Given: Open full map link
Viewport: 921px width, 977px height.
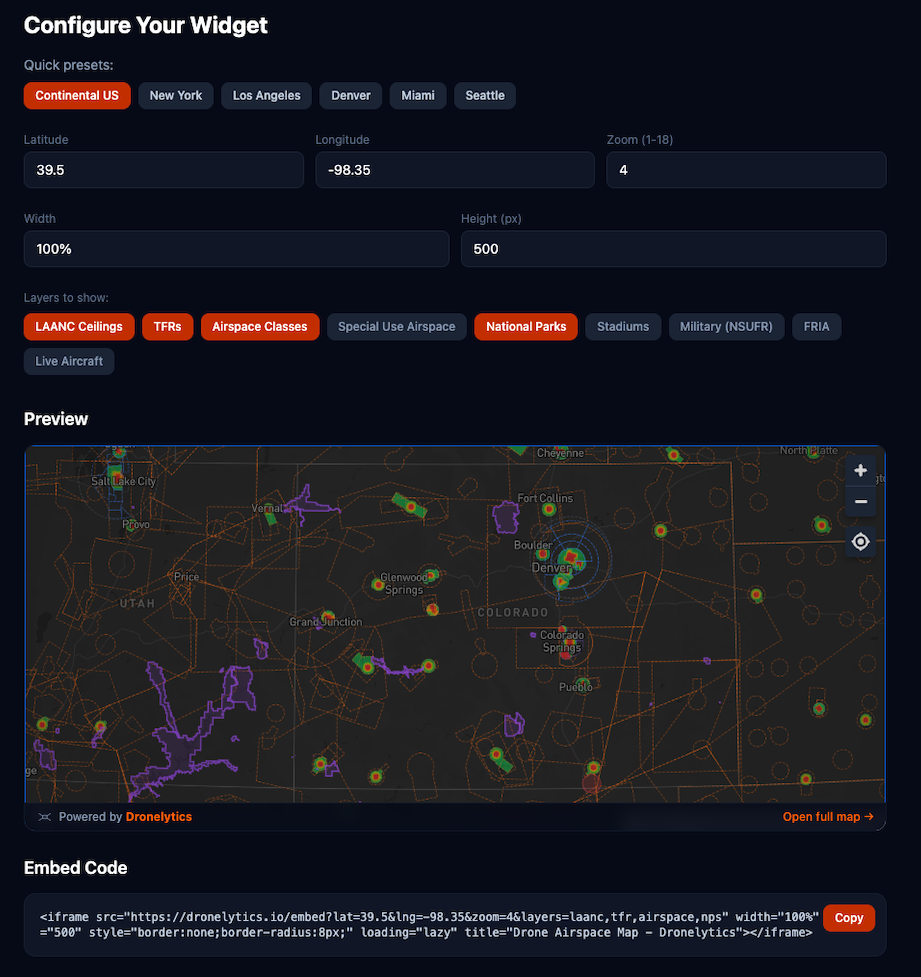Looking at the screenshot, I should click(x=828, y=817).
